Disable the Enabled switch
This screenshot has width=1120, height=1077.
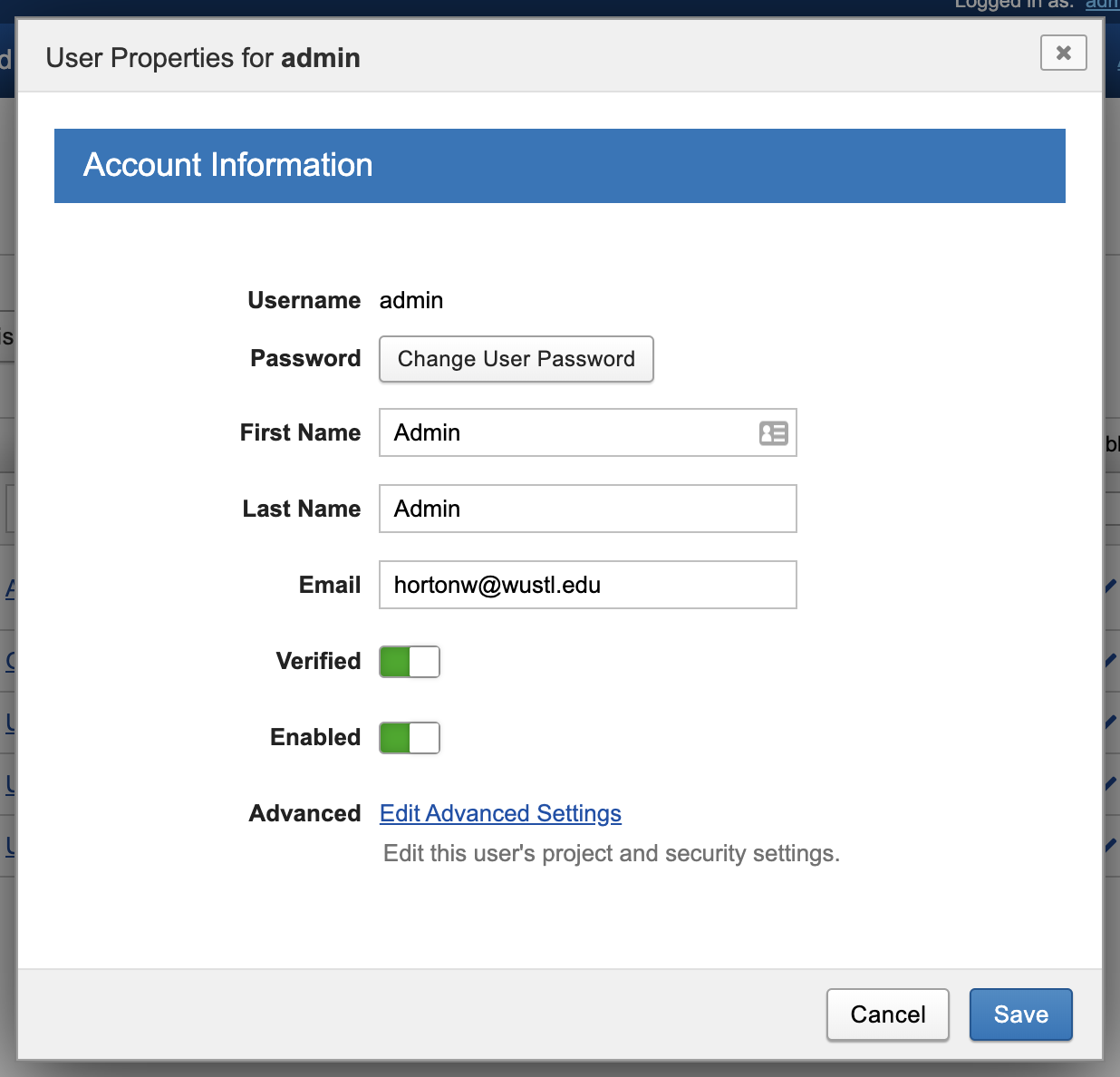tap(410, 738)
